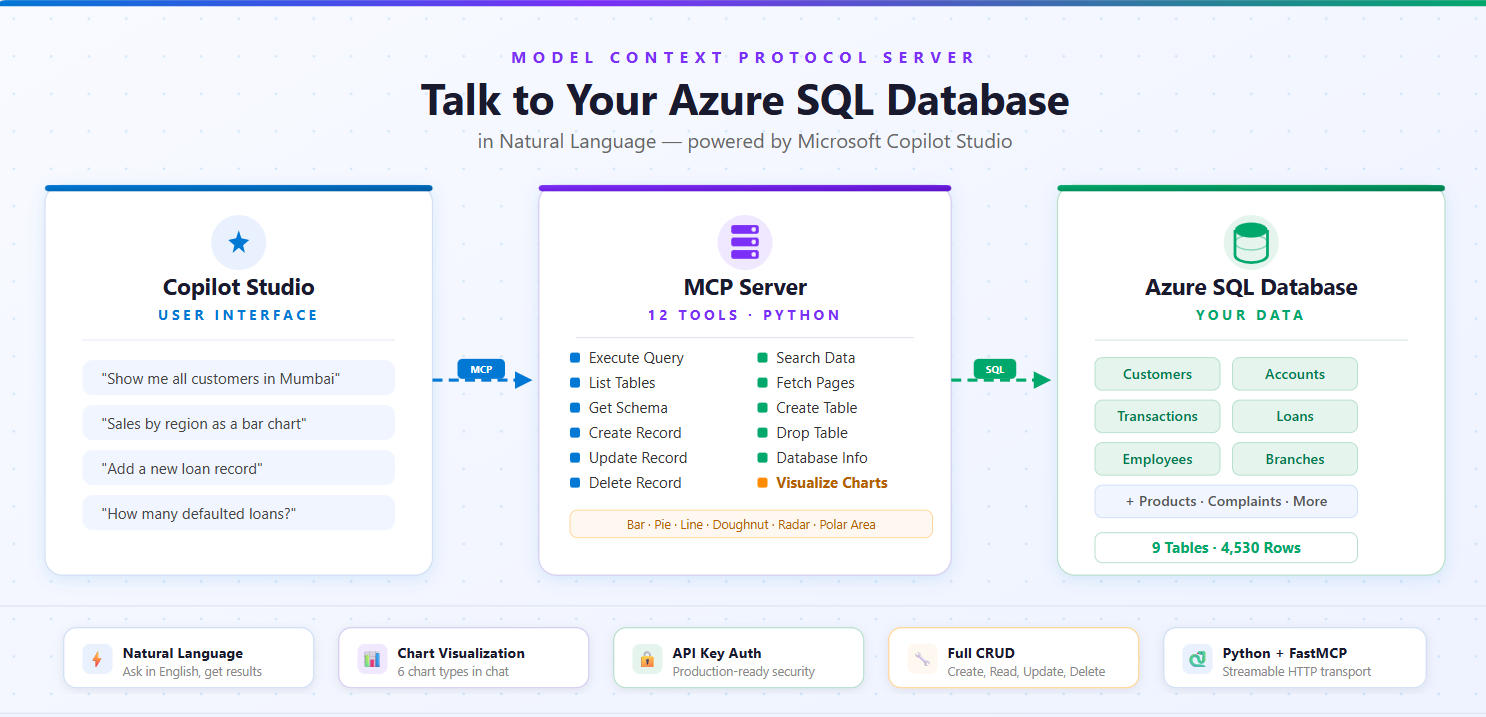Click the Natural Language lightning bolt icon

(97, 659)
